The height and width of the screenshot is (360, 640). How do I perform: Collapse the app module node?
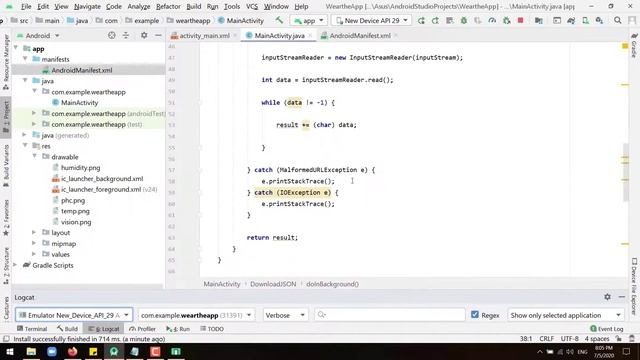pos(16,49)
